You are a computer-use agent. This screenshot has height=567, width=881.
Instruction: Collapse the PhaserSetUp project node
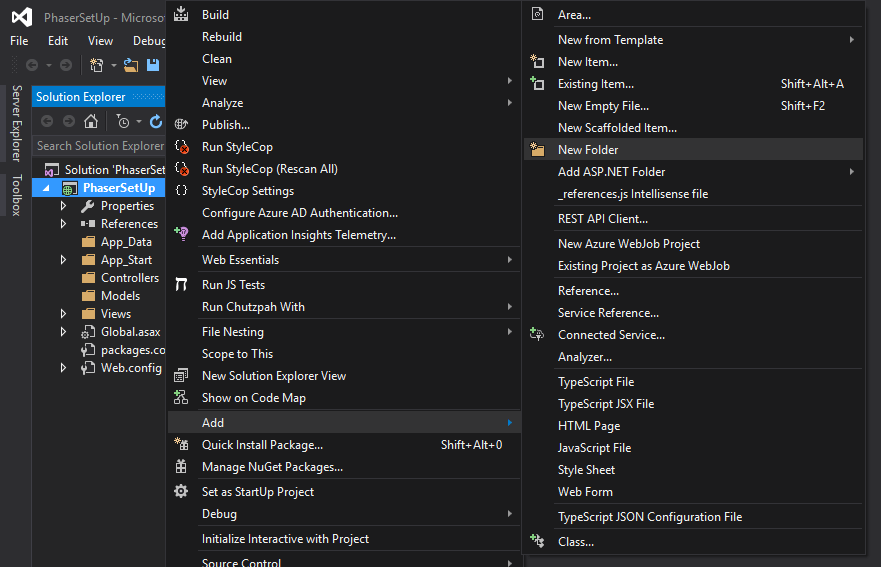(x=46, y=188)
